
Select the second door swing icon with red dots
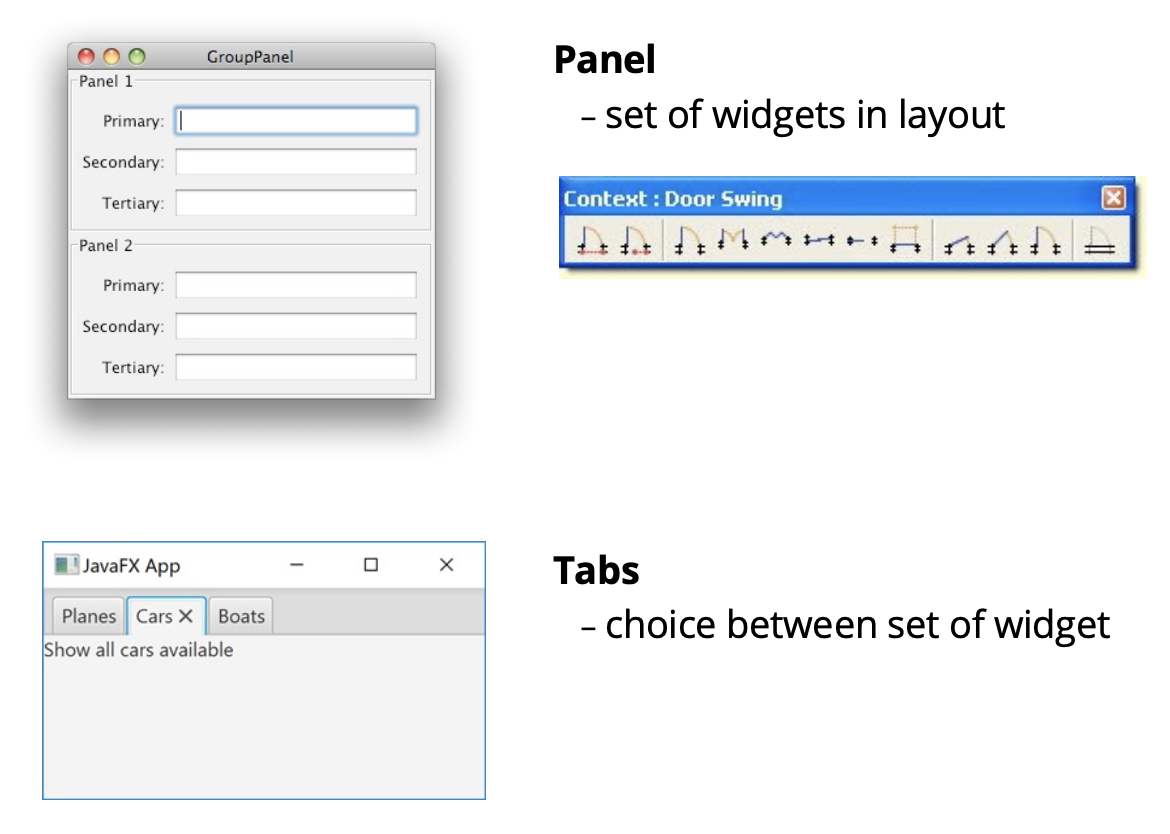tap(636, 241)
